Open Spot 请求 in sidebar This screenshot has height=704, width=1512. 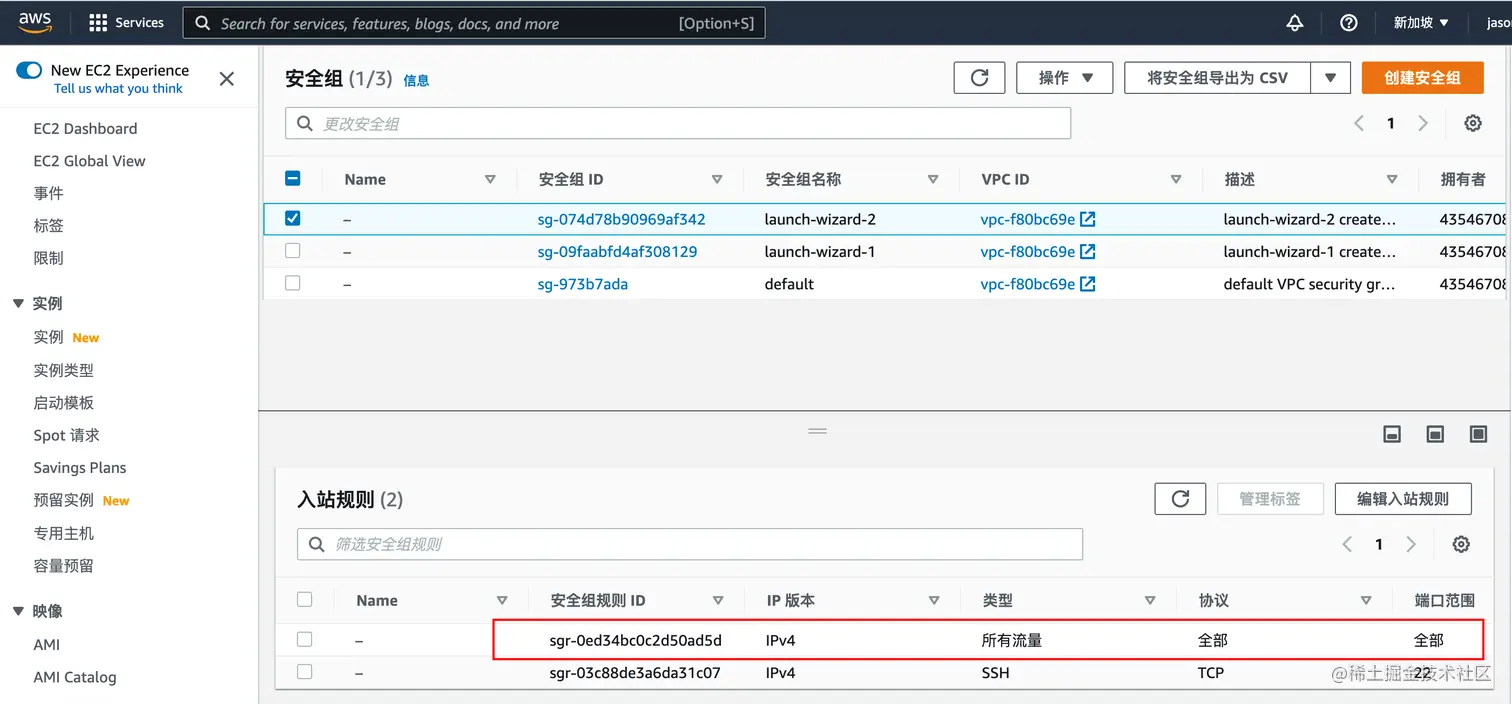tap(66, 435)
